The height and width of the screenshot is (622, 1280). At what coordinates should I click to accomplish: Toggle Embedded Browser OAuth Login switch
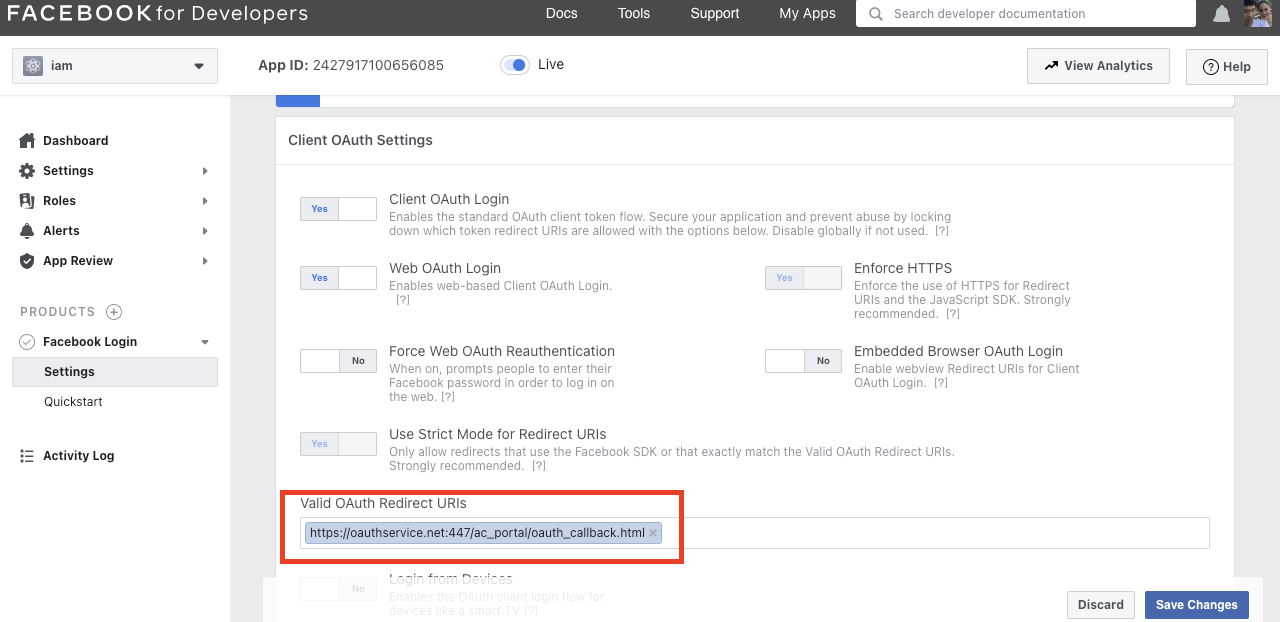coord(803,361)
